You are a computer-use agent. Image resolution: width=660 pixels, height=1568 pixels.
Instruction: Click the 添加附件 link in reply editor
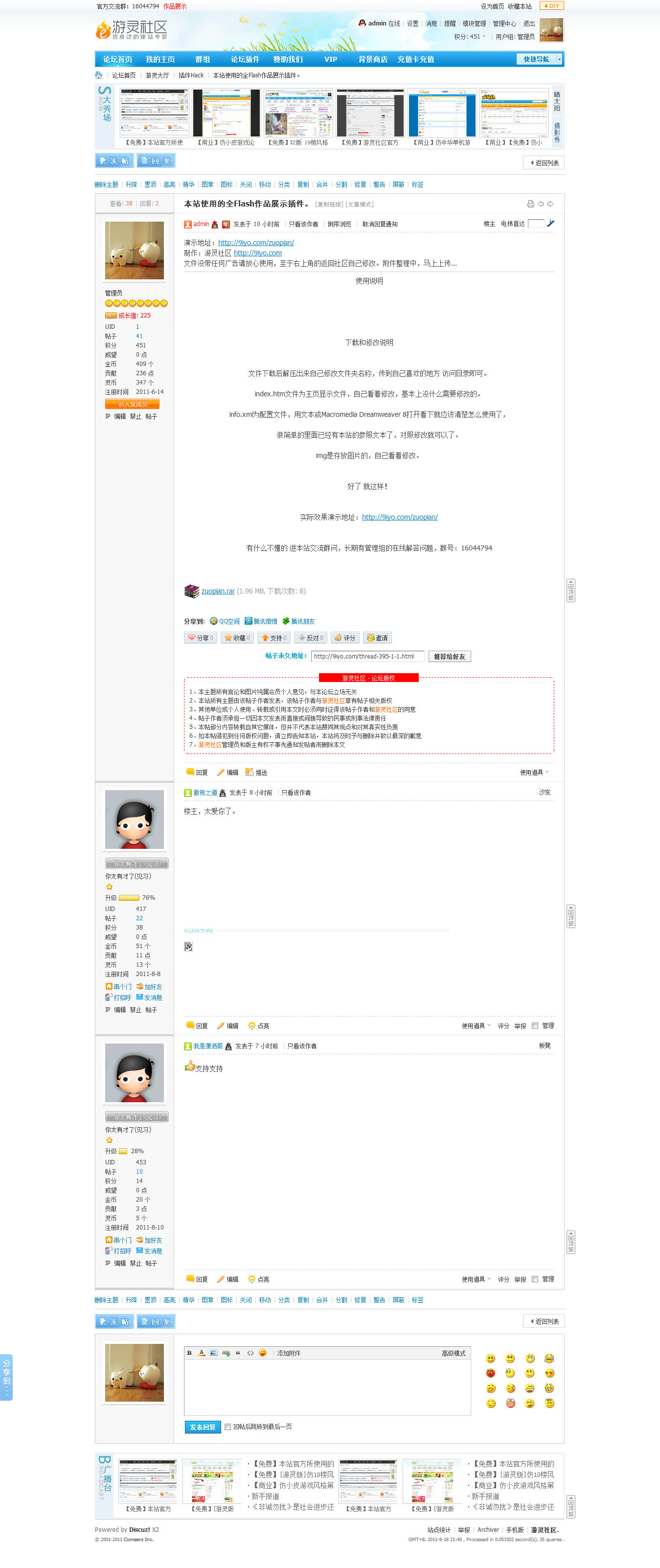(x=289, y=1353)
